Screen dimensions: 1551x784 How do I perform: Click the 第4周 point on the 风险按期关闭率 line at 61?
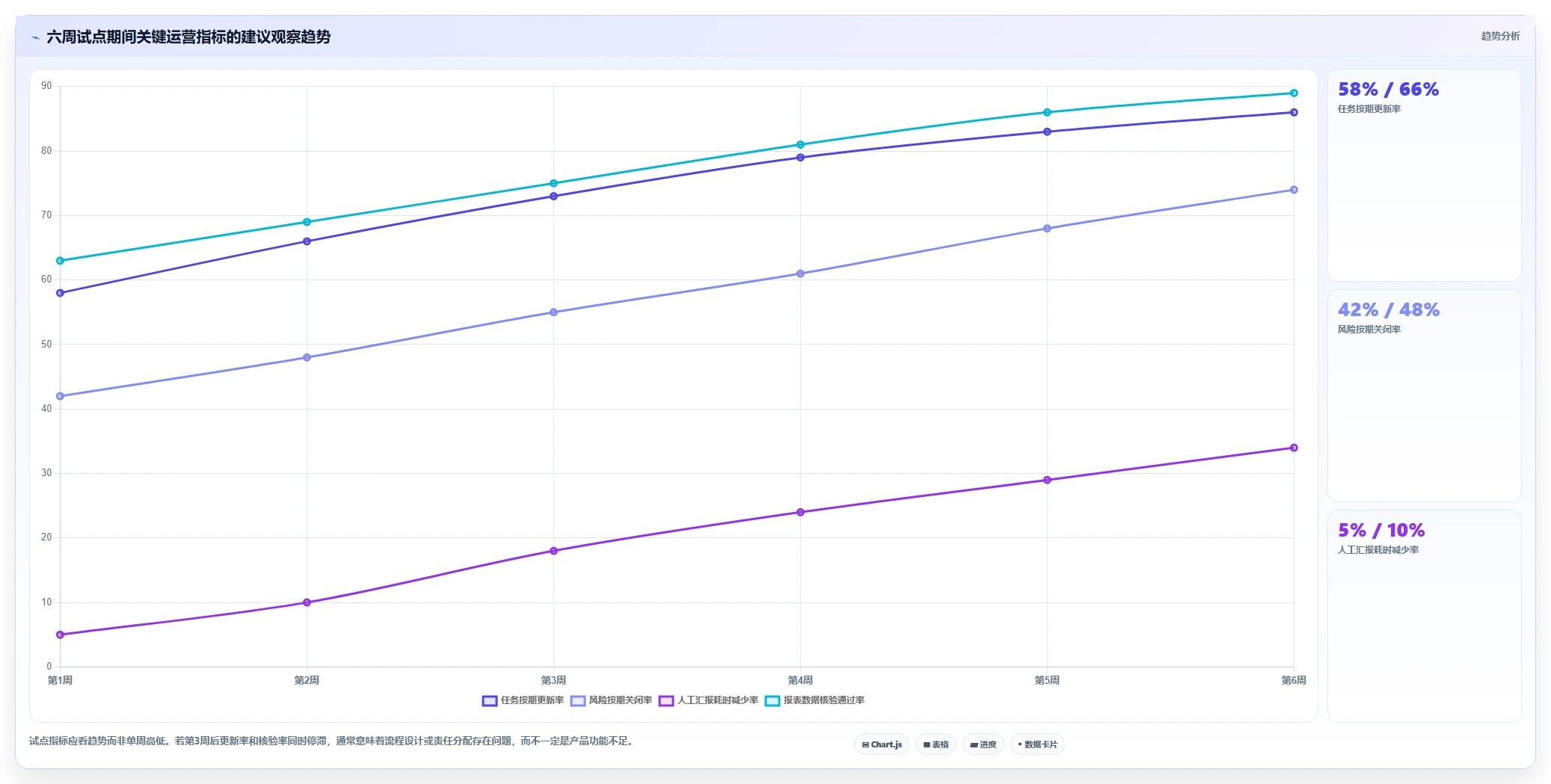pyautogui.click(x=800, y=274)
